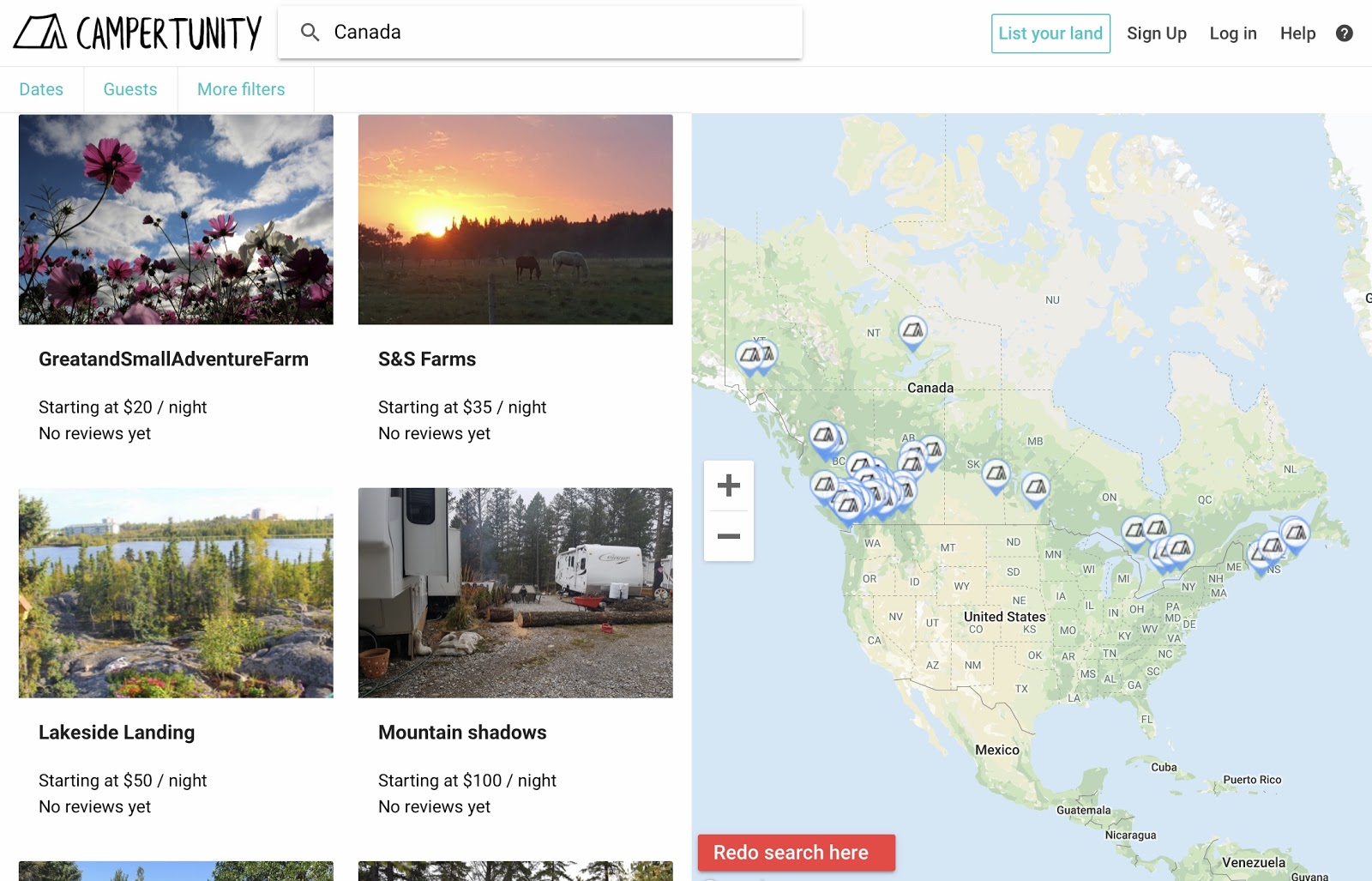Expand the More filters options
Viewport: 1372px width, 881px height.
[x=241, y=89]
